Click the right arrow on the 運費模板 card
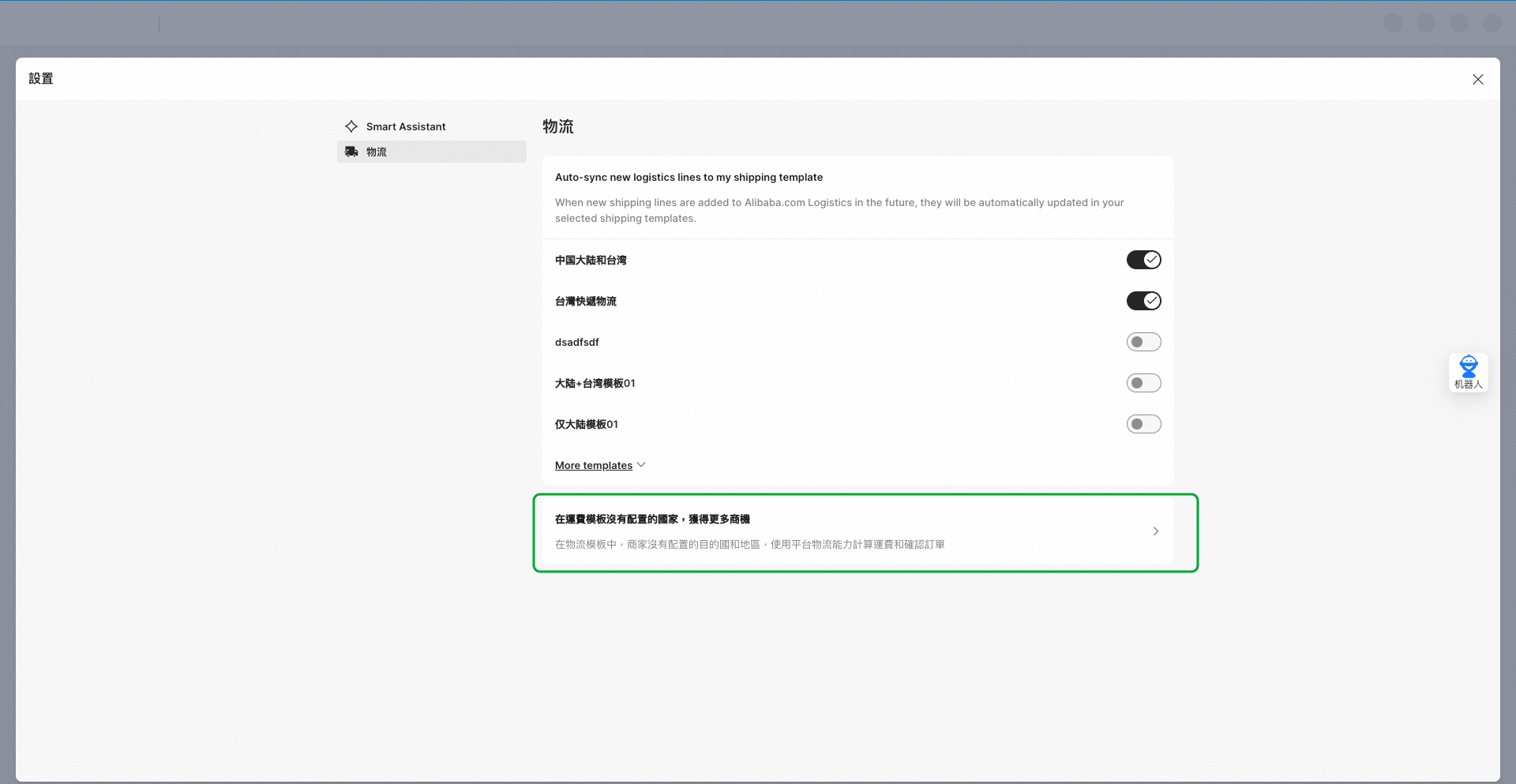This screenshot has height=784, width=1516. pyautogui.click(x=1156, y=531)
